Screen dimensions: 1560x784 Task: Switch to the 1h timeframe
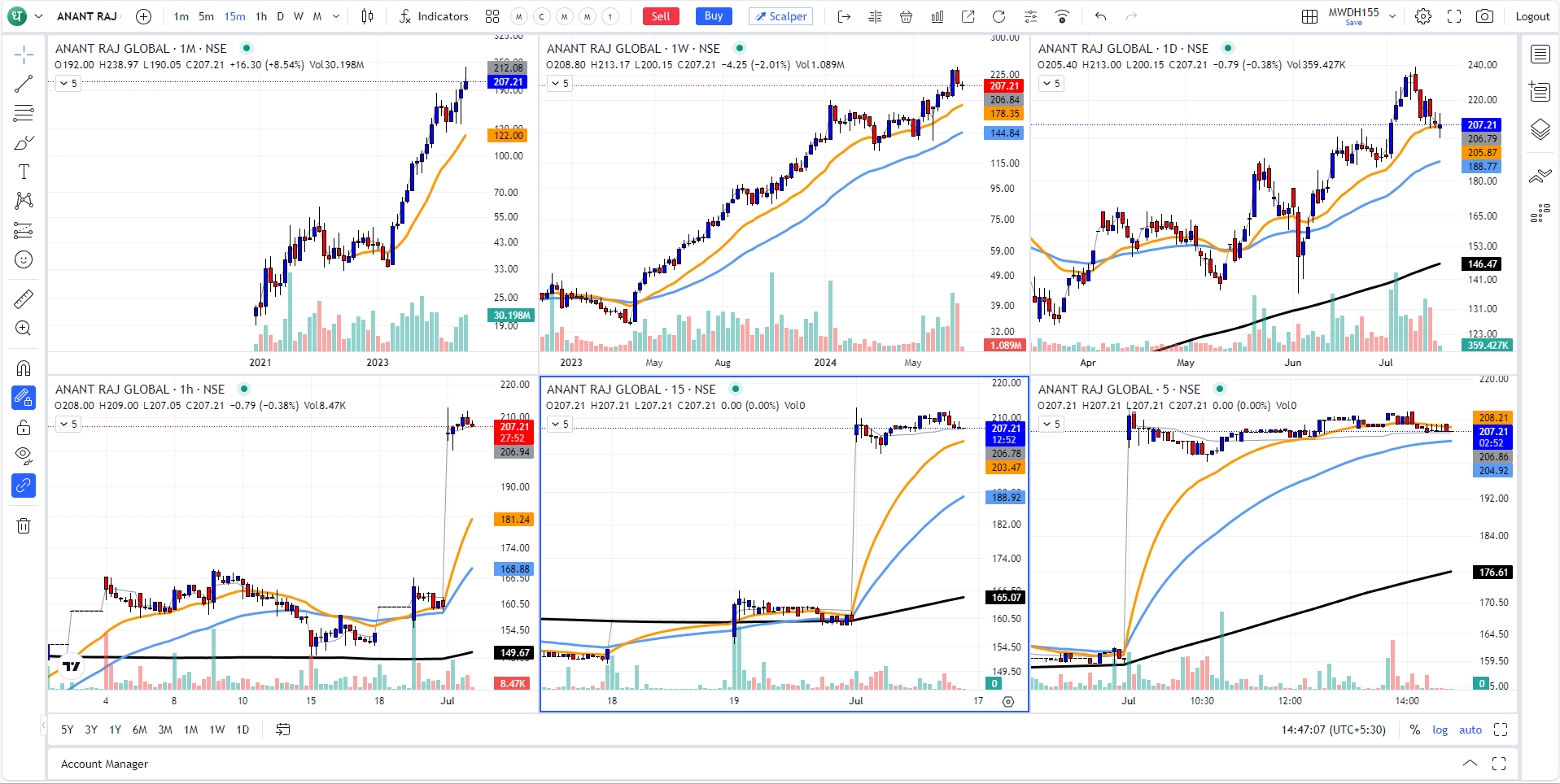(x=261, y=16)
